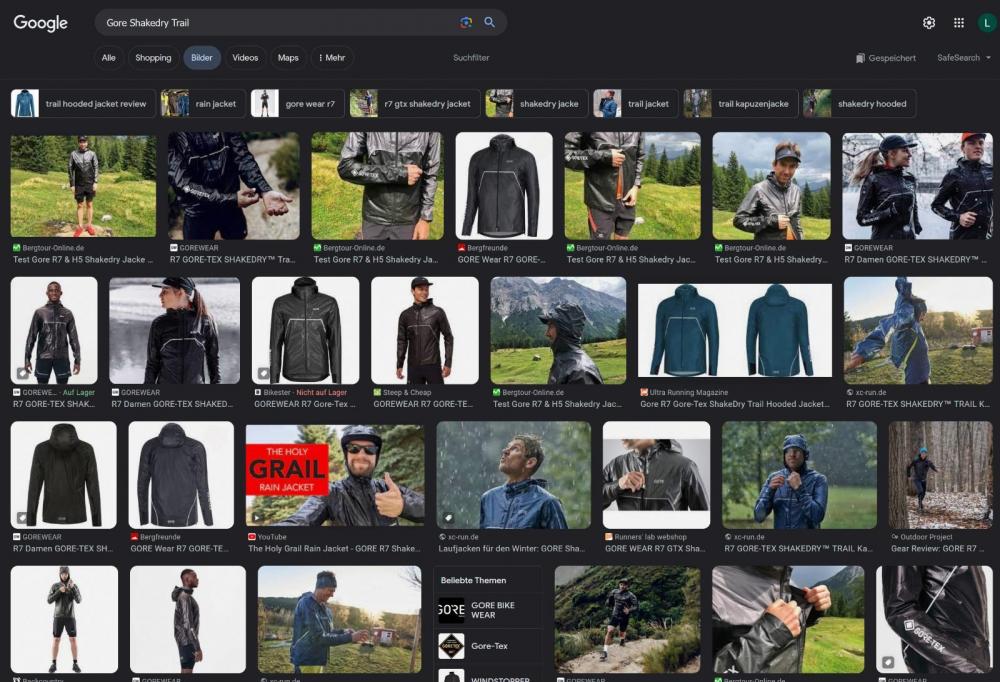Open the Ultra Running Magazine blue jackets image
The width and height of the screenshot is (1000, 682).
tap(735, 330)
